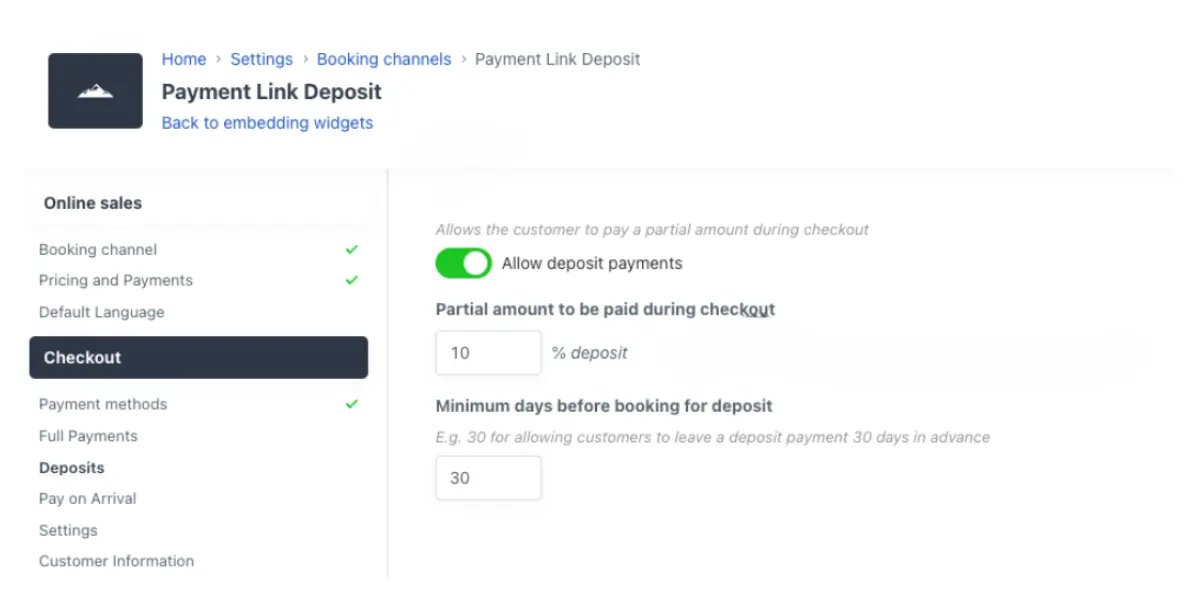
Task: Open Settings breadcrumb link
Action: (261, 59)
